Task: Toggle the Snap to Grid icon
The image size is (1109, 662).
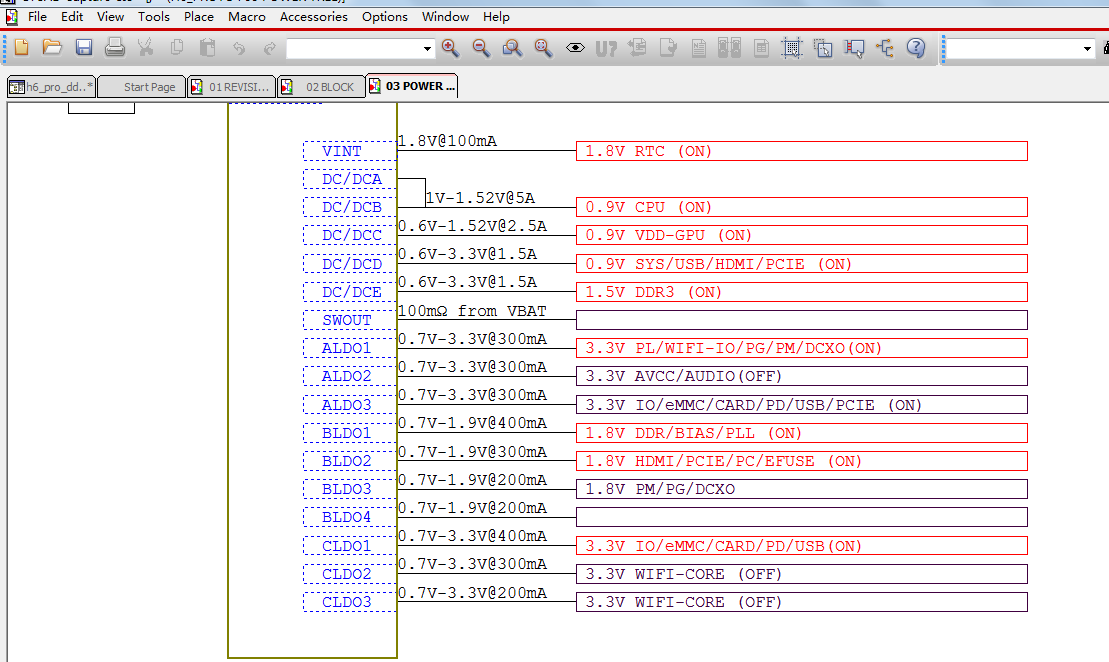Action: (x=791, y=47)
